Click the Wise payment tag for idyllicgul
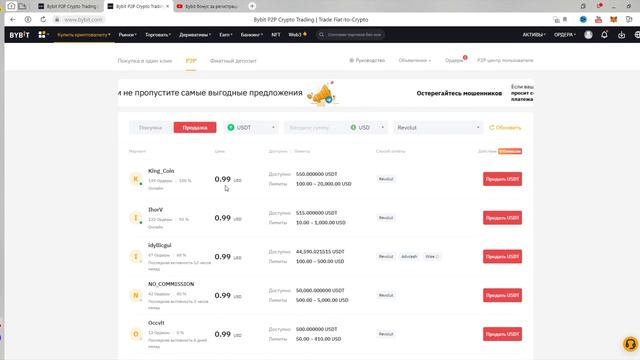 432,256
